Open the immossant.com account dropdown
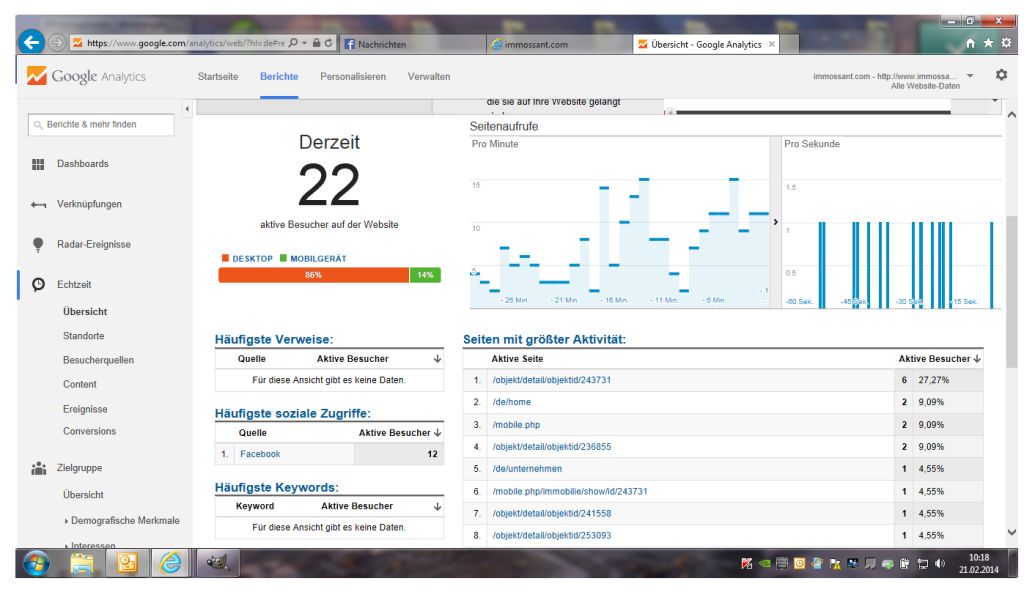The image size is (1024, 592). 969,76
